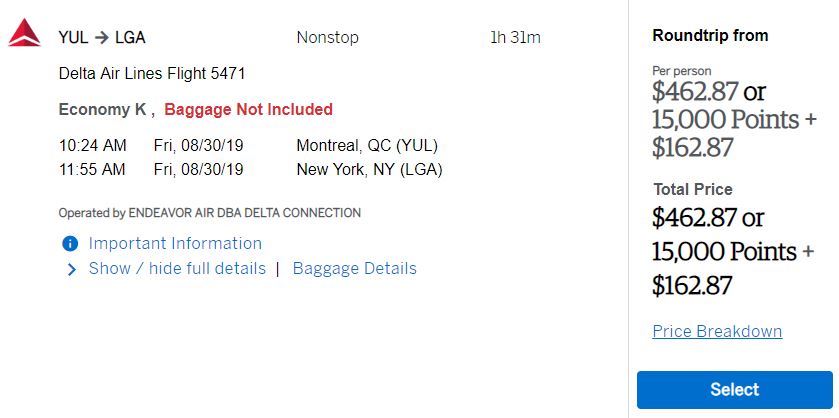Click the red Baggage Not Included notice
Image resolution: width=839 pixels, height=418 pixels.
[248, 110]
